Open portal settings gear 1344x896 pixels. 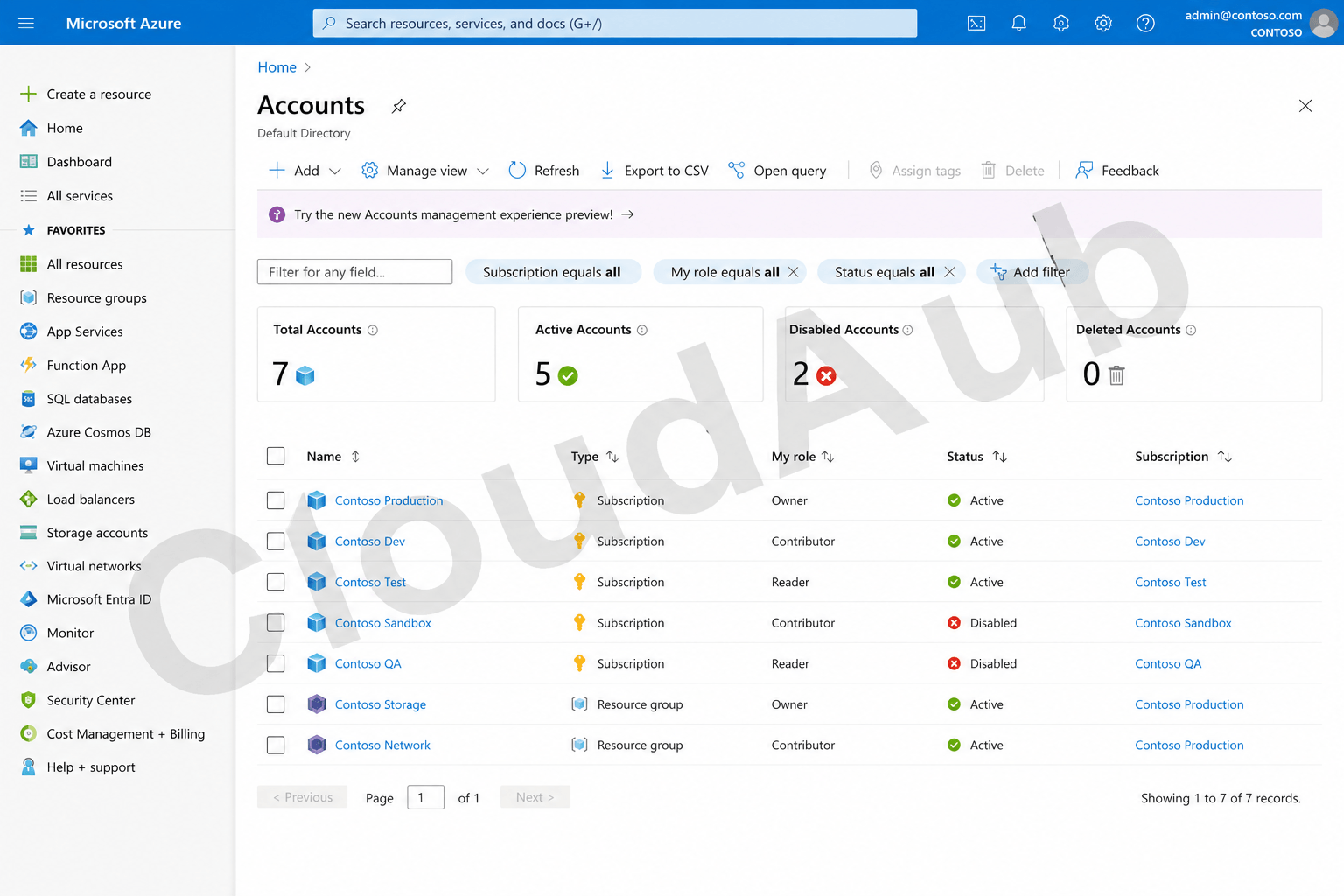tap(1103, 23)
